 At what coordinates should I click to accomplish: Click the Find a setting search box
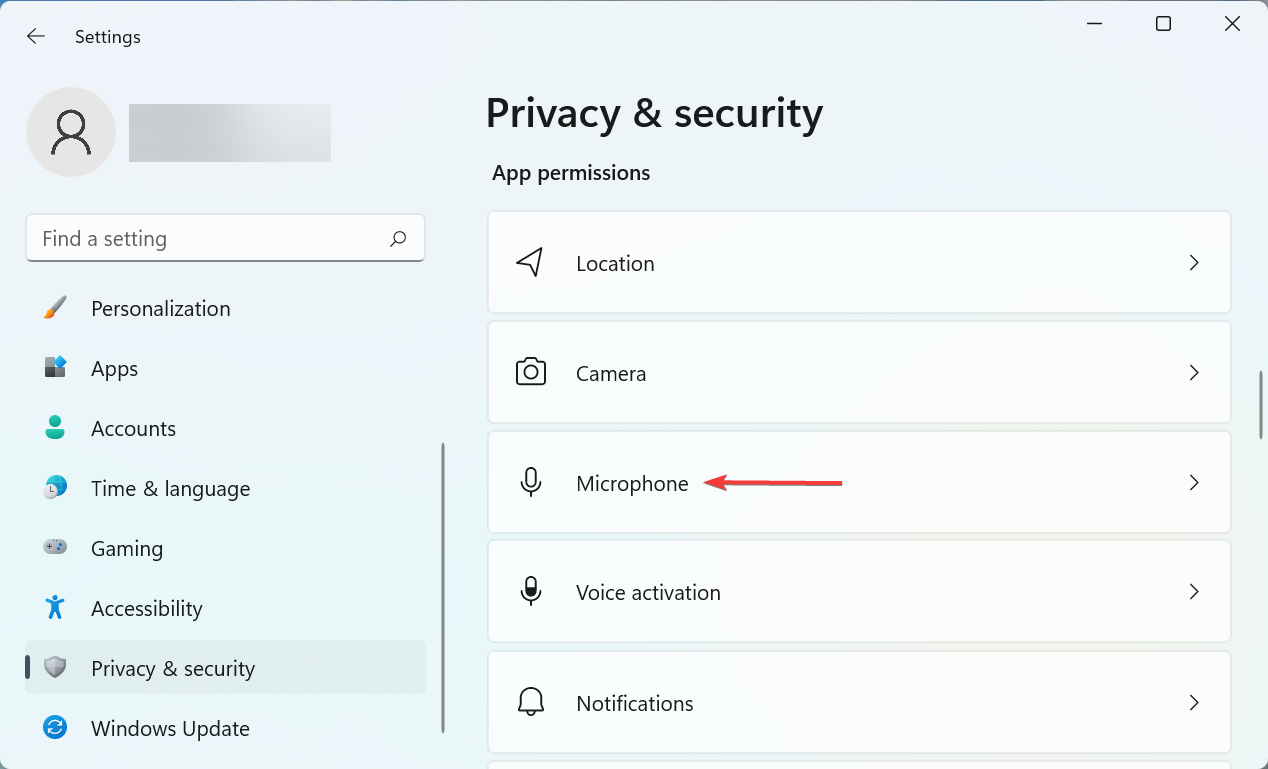[x=225, y=238]
